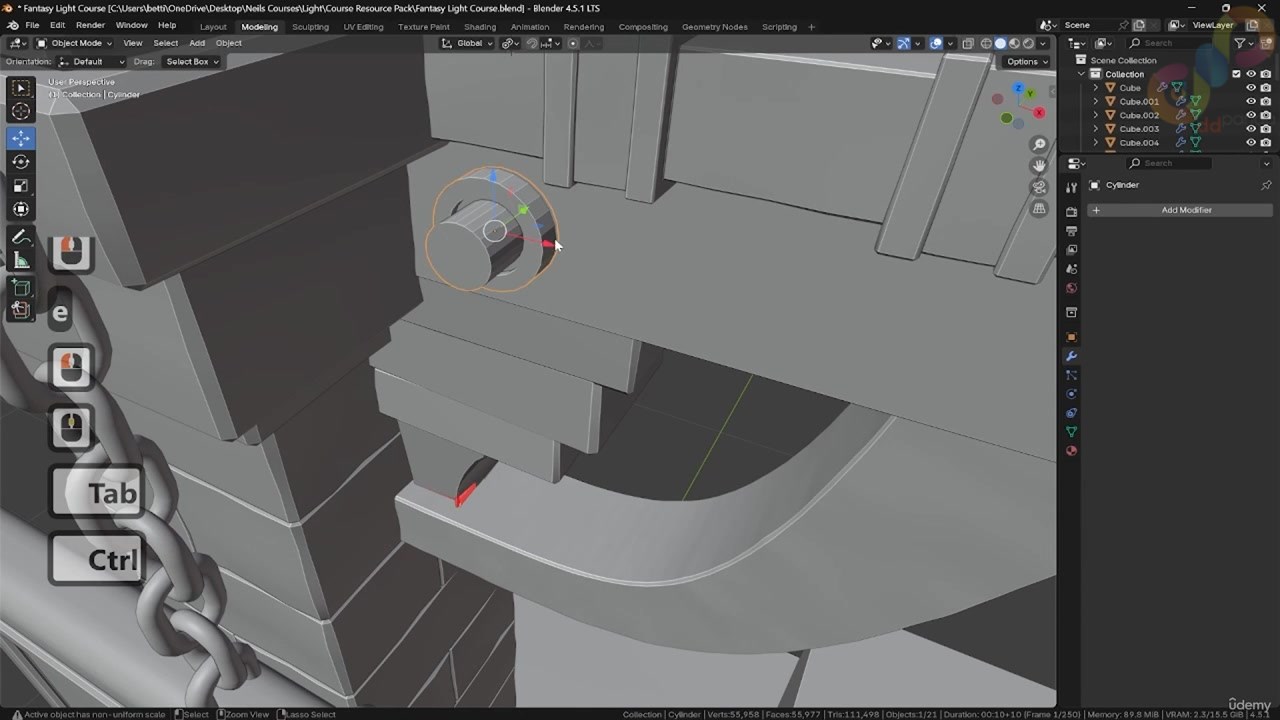The image size is (1280, 720).
Task: Open the Global transform orientation dropdown
Action: (468, 43)
